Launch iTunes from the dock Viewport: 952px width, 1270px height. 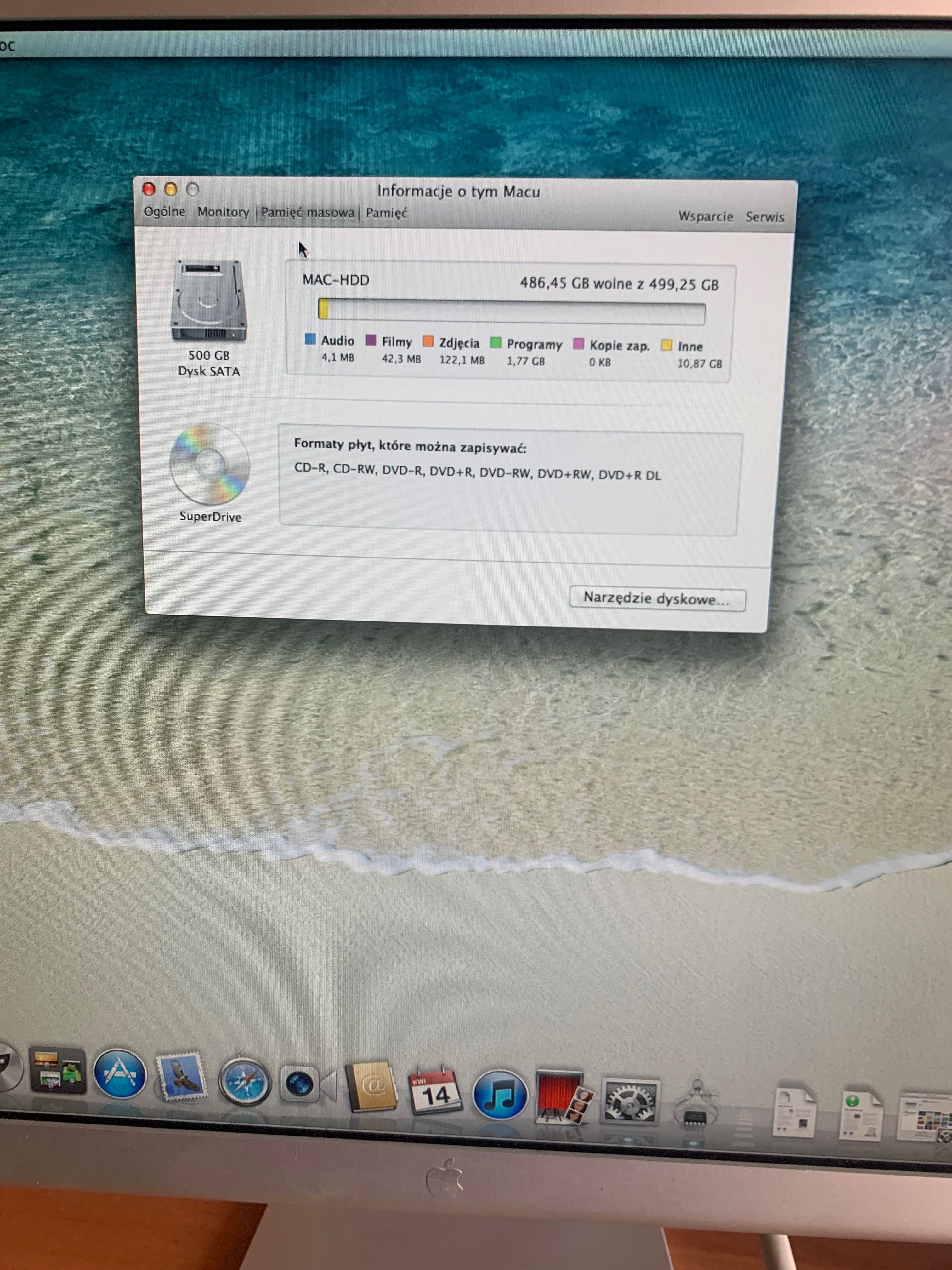(x=500, y=1094)
